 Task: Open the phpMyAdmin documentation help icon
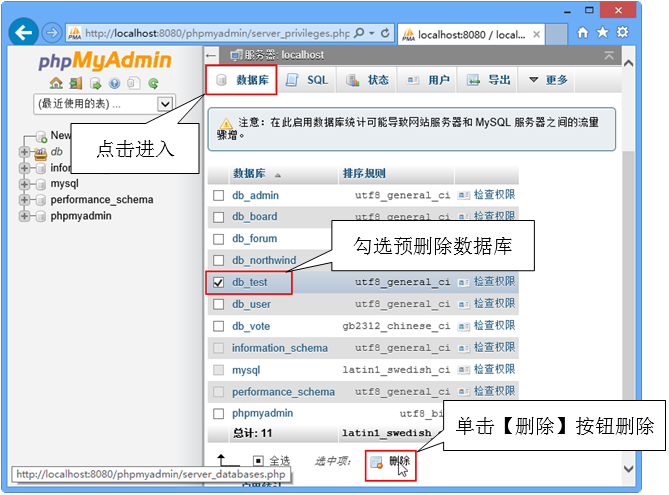tap(114, 83)
